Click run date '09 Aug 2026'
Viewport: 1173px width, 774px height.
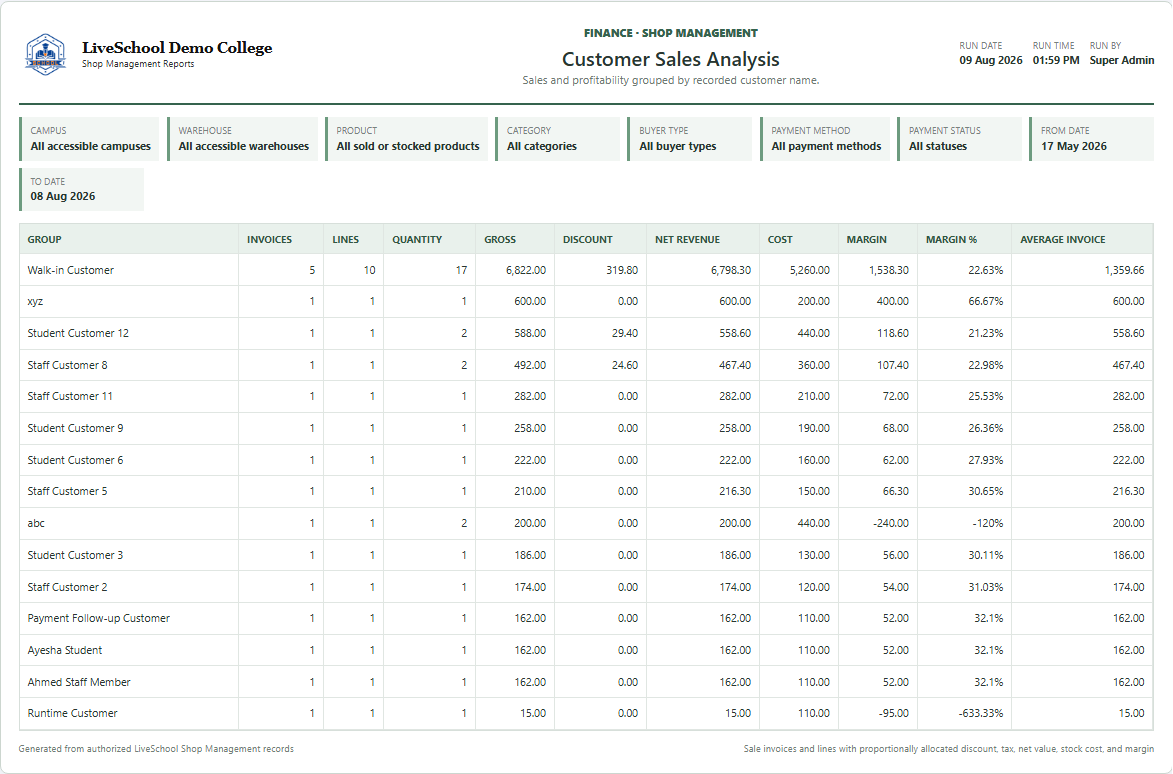(990, 61)
